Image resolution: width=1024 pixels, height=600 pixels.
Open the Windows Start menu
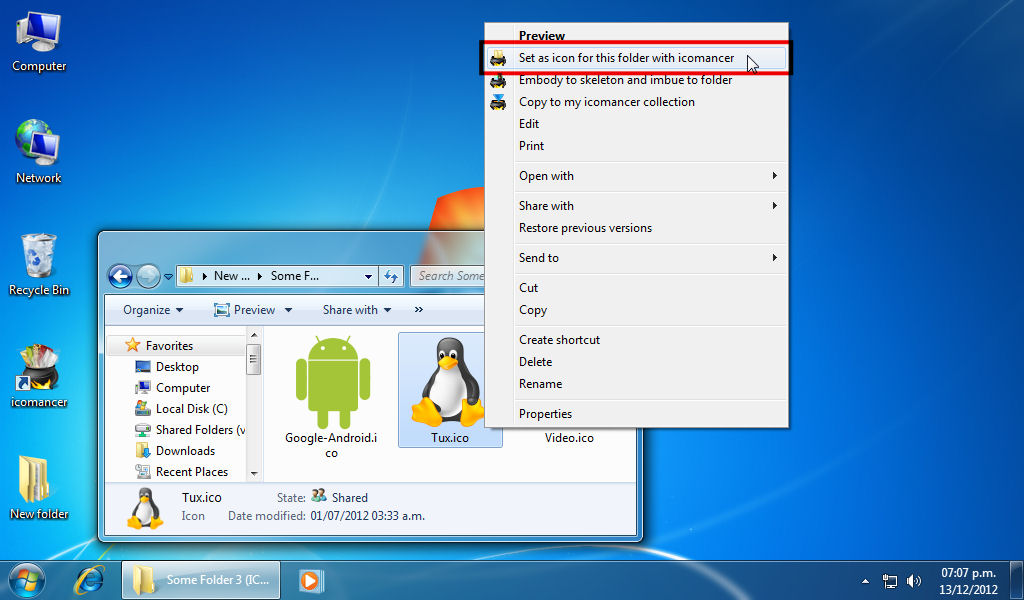point(27,580)
